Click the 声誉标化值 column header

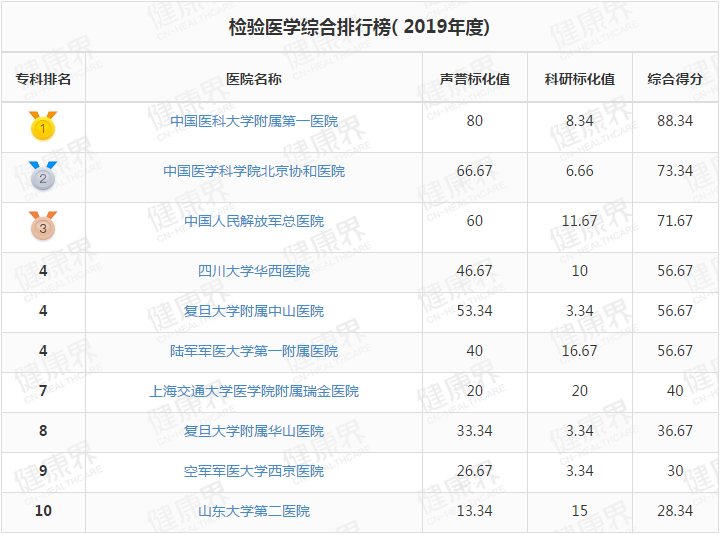(475, 79)
